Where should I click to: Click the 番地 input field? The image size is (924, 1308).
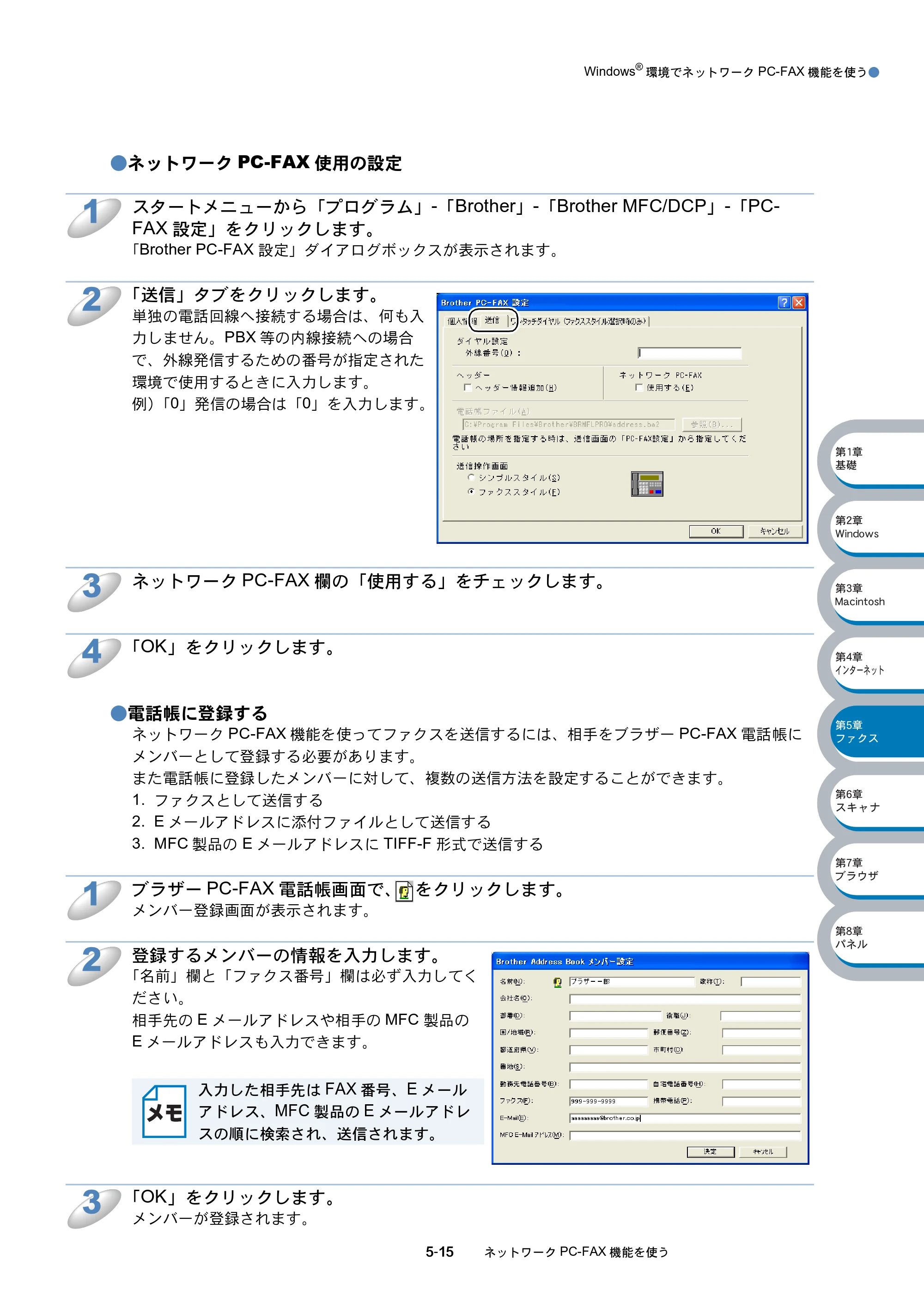click(685, 1067)
